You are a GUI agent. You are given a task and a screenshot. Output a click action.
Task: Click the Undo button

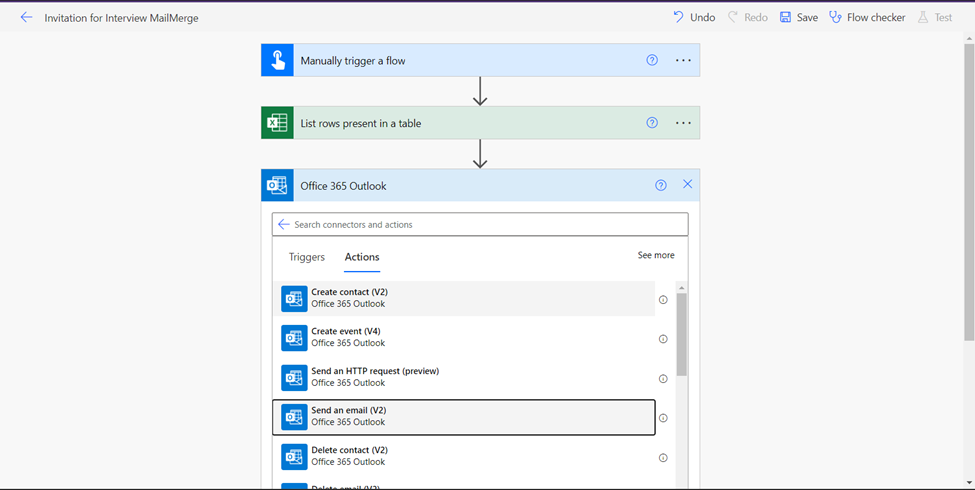tap(694, 17)
